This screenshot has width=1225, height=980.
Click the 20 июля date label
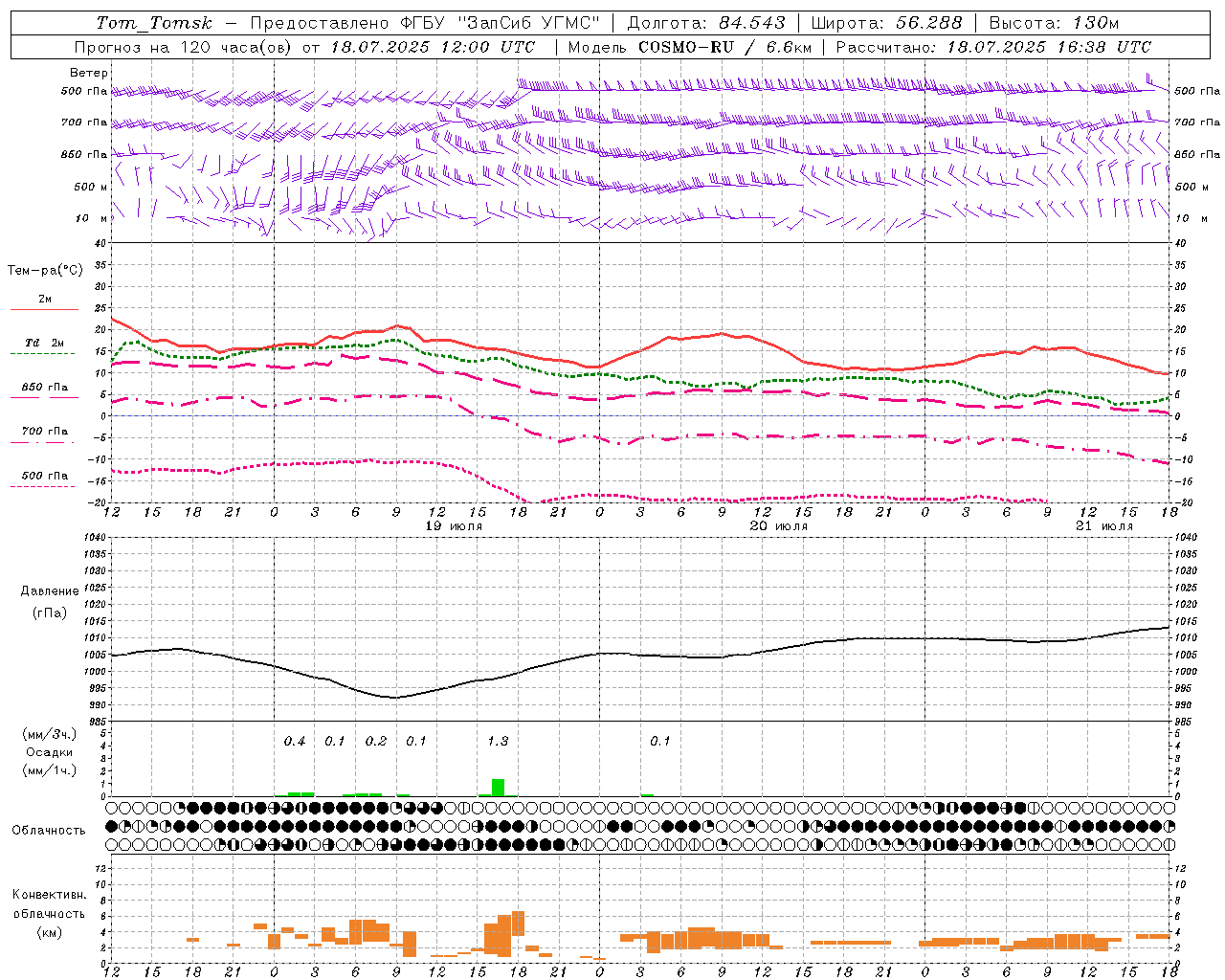click(779, 526)
